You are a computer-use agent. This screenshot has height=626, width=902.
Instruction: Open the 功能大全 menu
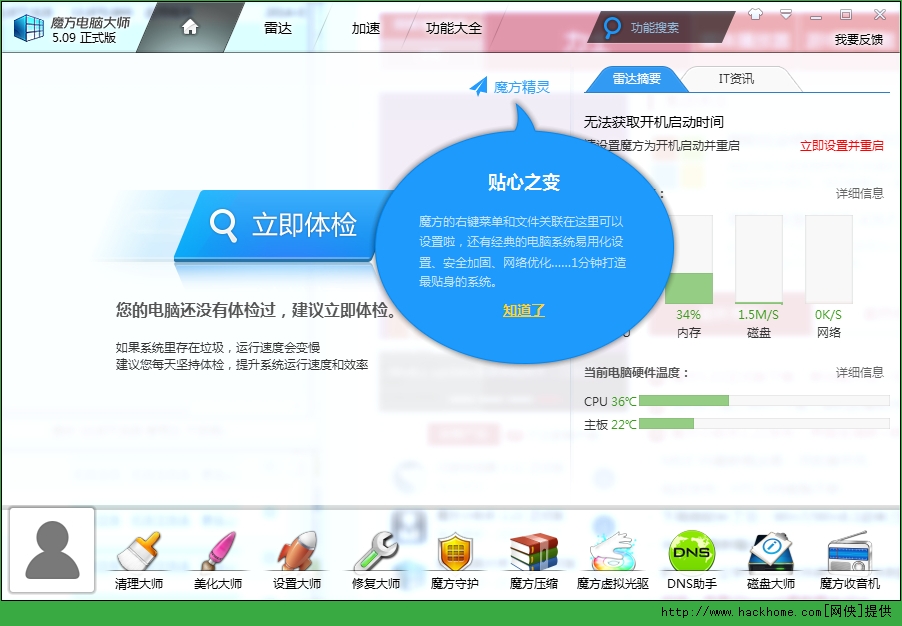coord(453,28)
